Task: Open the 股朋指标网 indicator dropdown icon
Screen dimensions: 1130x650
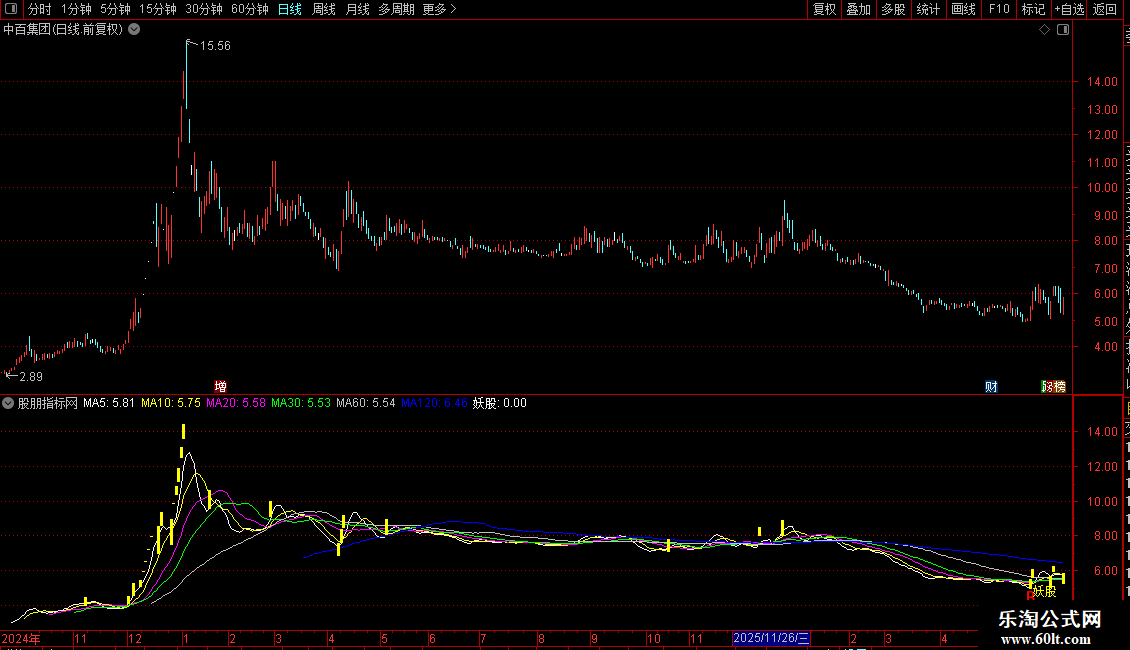Action: pyautogui.click(x=8, y=403)
